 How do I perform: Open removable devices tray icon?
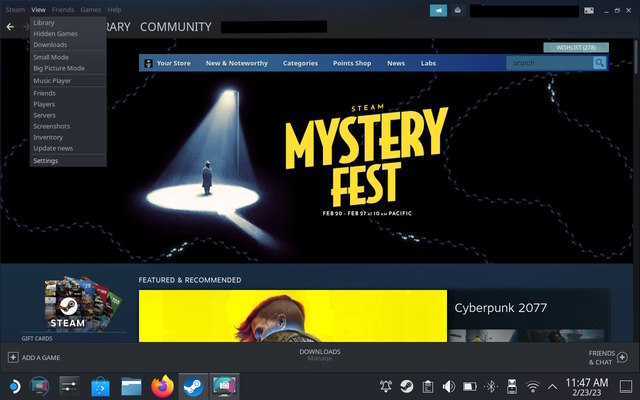pos(512,386)
